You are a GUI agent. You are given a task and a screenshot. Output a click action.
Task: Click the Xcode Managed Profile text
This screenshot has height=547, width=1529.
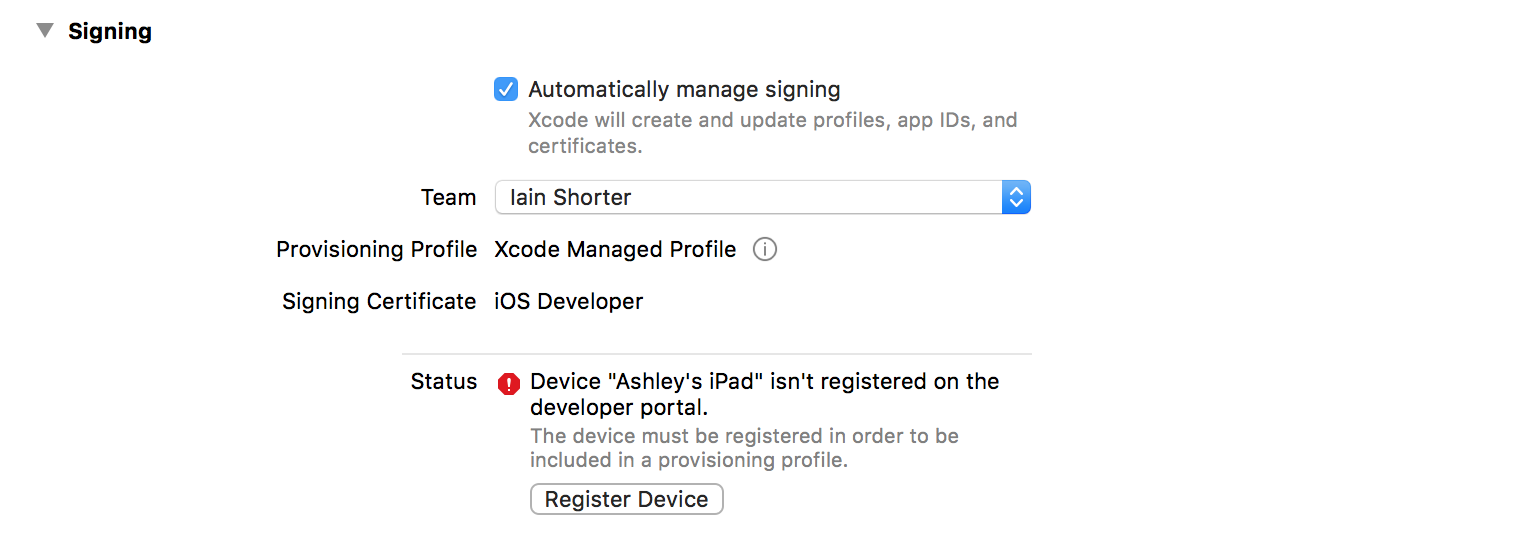(x=615, y=249)
